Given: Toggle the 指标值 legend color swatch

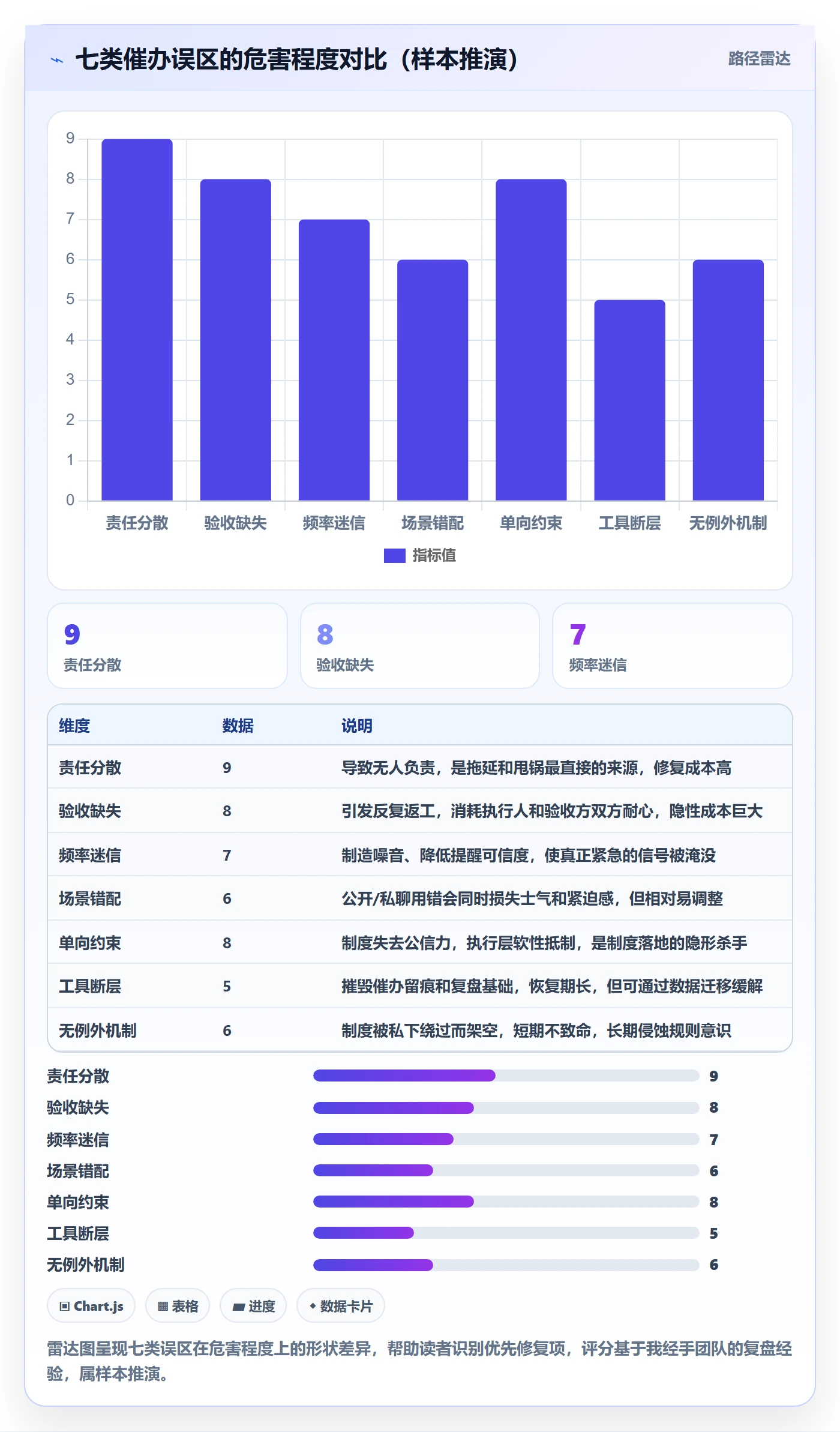Looking at the screenshot, I should (394, 556).
